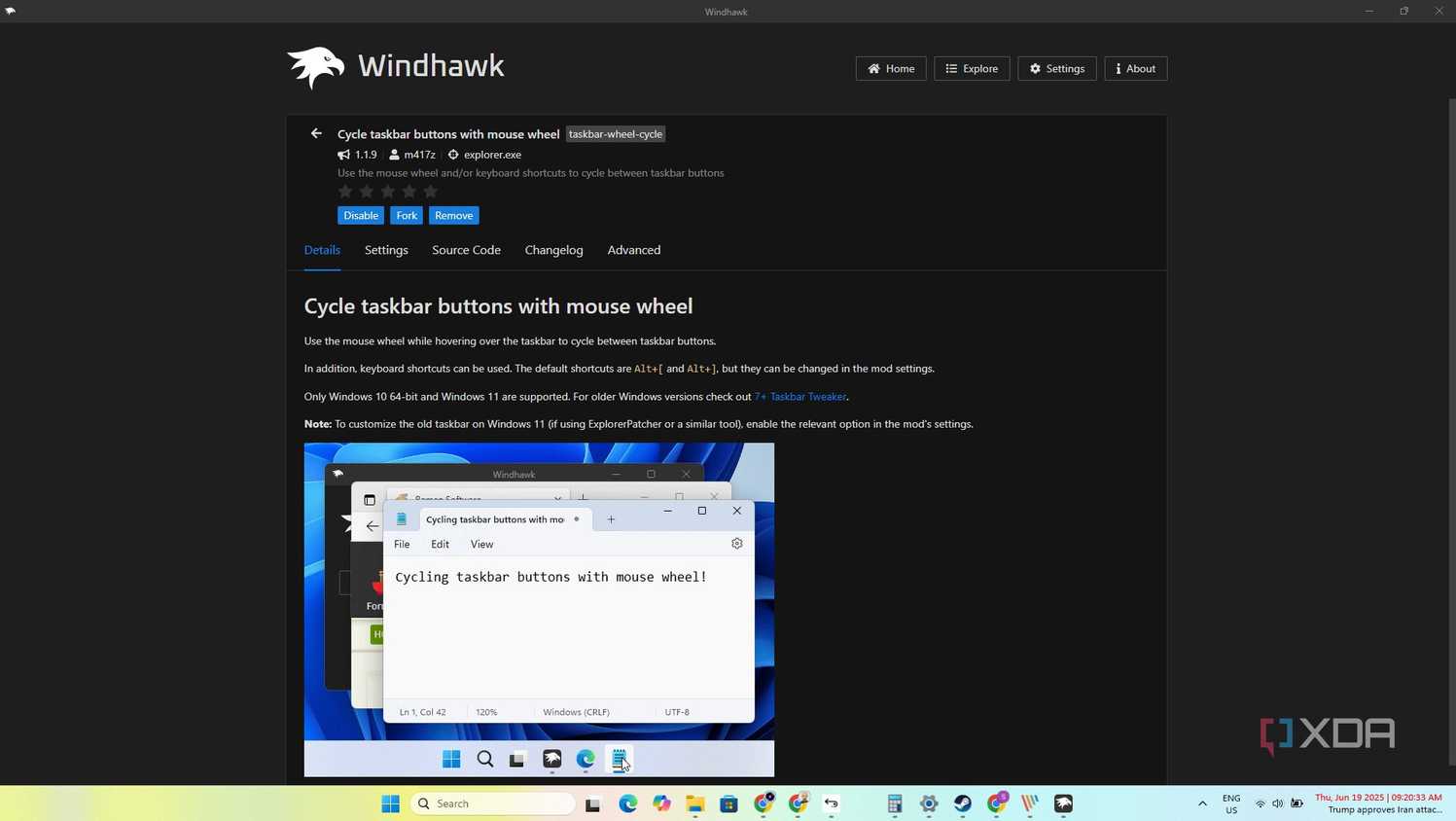Click the author name m417z

click(x=419, y=155)
